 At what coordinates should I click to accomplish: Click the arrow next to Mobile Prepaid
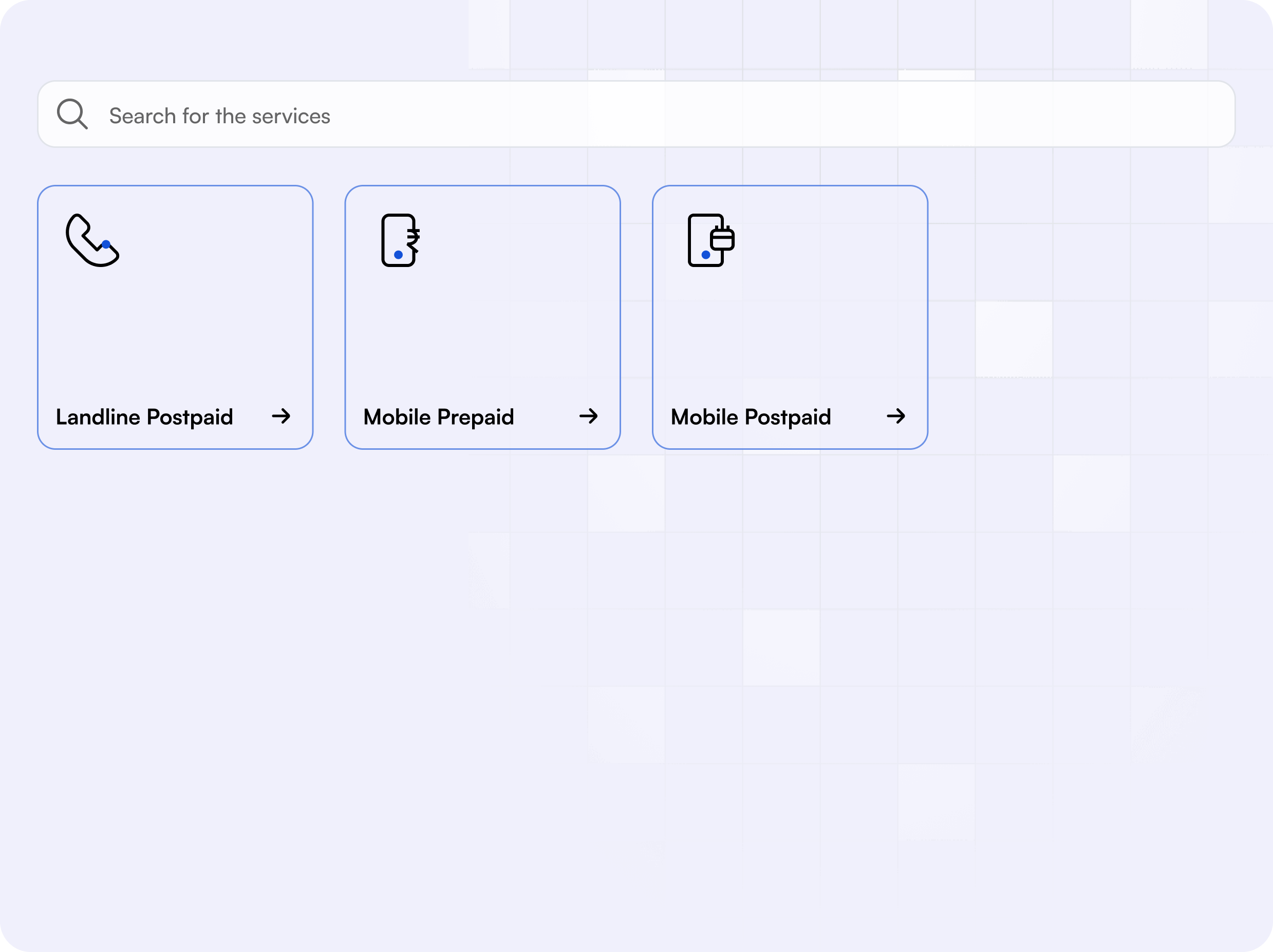click(x=589, y=416)
